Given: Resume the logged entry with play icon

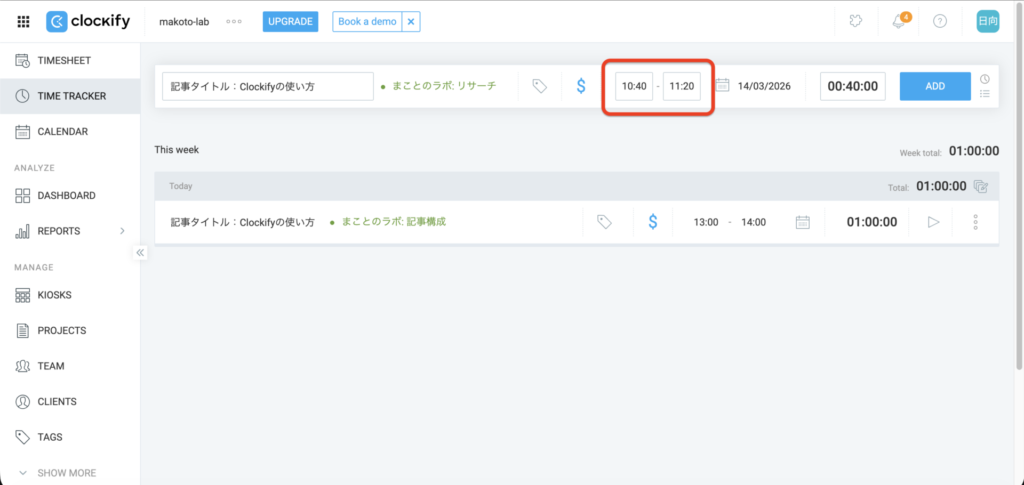Looking at the screenshot, I should click(934, 222).
